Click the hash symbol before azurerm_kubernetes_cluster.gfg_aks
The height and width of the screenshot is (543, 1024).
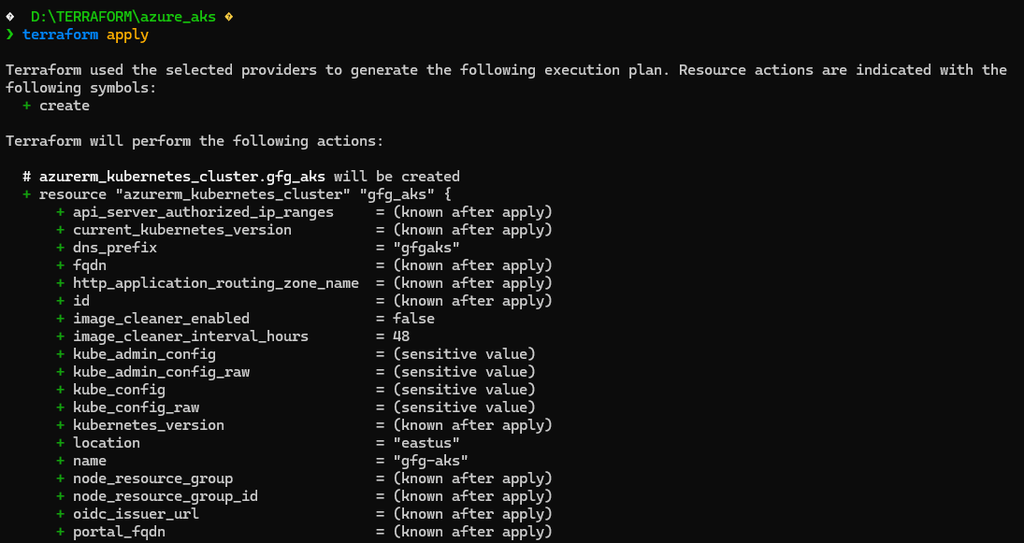[x=27, y=176]
